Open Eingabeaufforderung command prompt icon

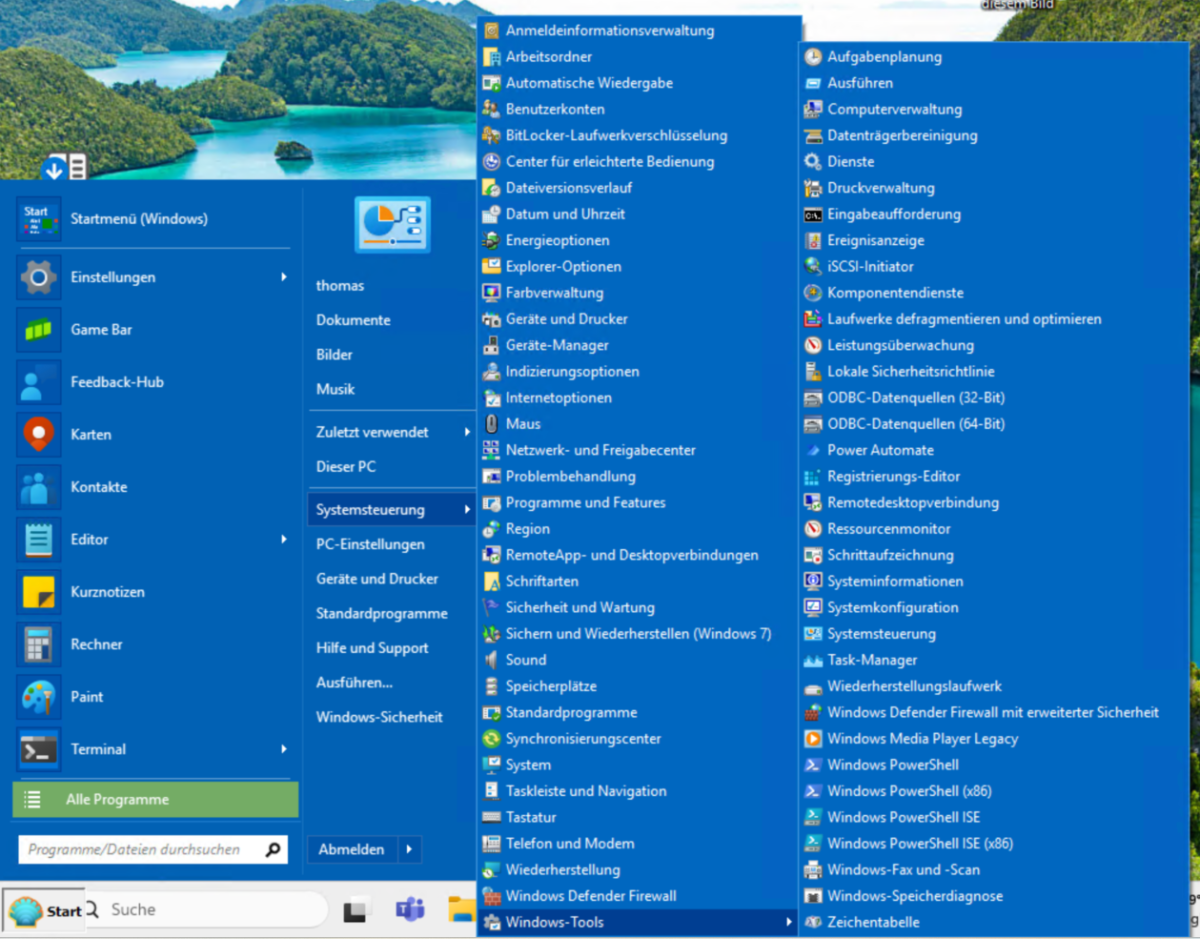point(812,214)
